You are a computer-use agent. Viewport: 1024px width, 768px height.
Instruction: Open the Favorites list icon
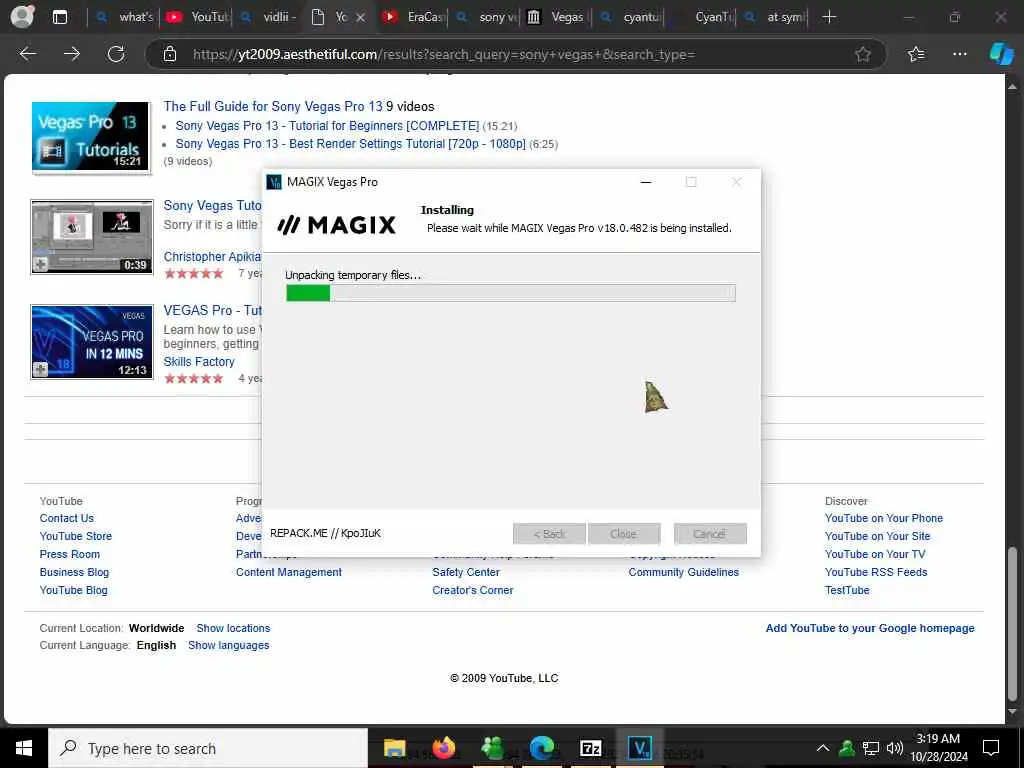point(916,54)
